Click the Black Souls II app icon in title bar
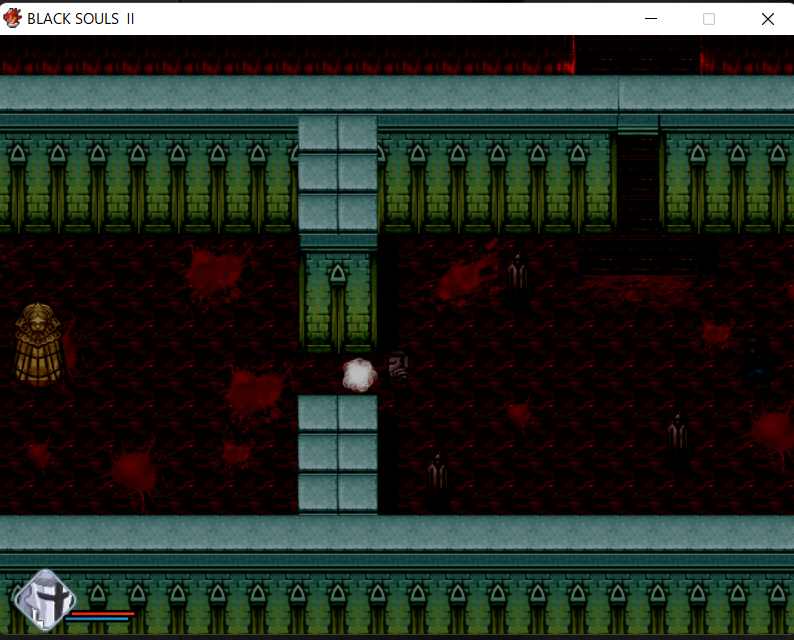794x640 pixels. (x=13, y=18)
